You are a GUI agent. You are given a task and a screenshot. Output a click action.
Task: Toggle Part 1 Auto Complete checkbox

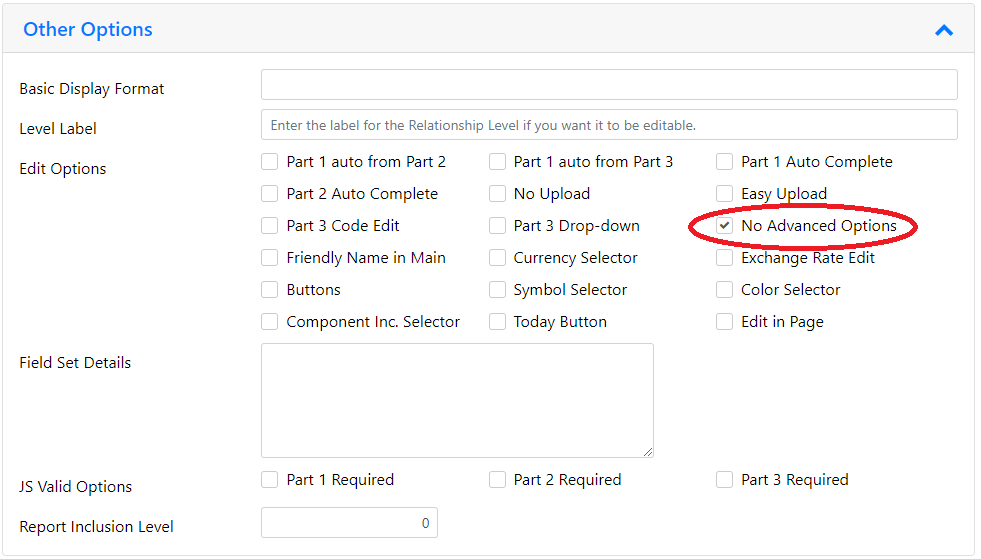[x=724, y=162]
